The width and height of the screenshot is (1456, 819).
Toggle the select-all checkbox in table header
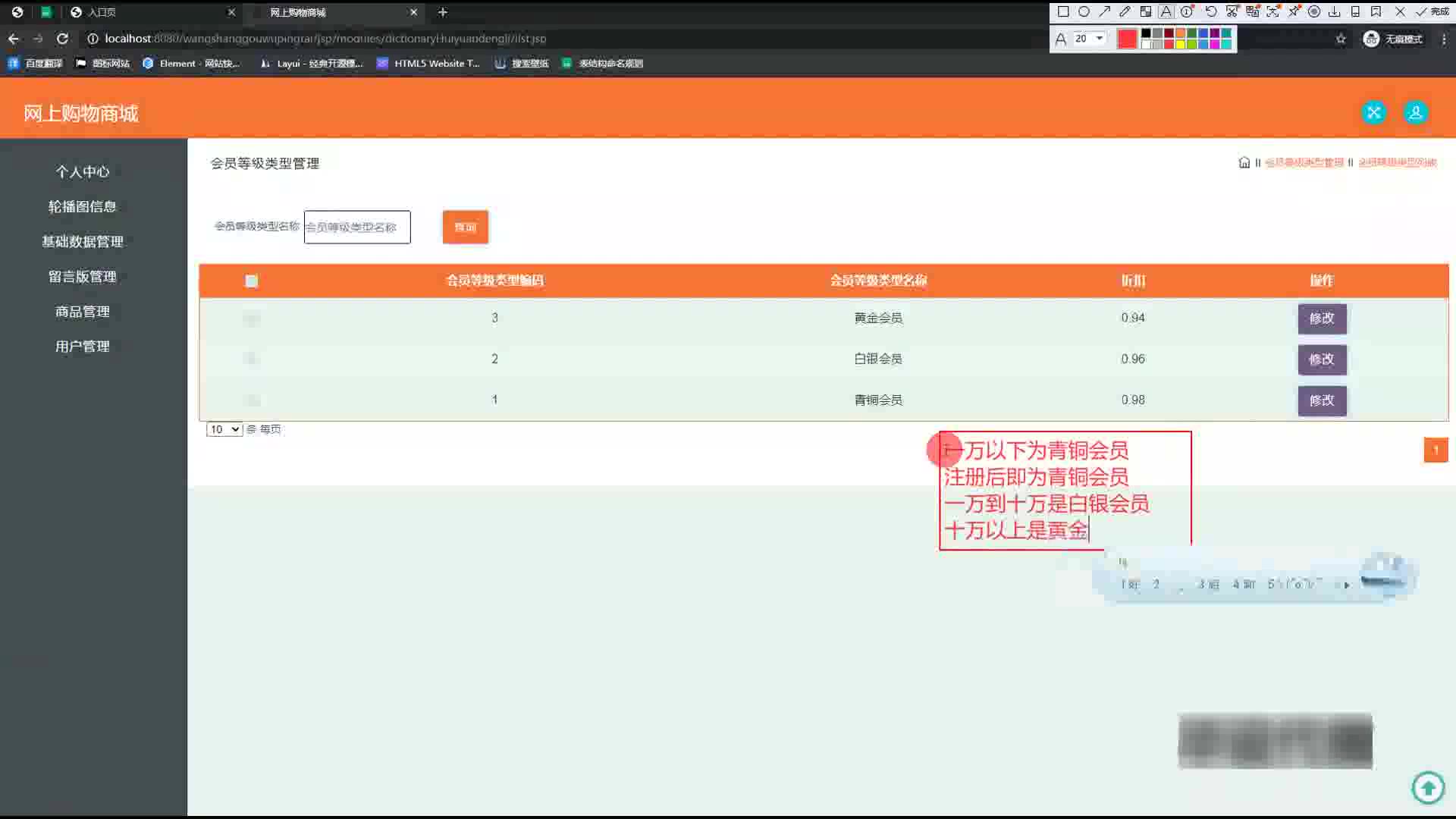pyautogui.click(x=252, y=281)
